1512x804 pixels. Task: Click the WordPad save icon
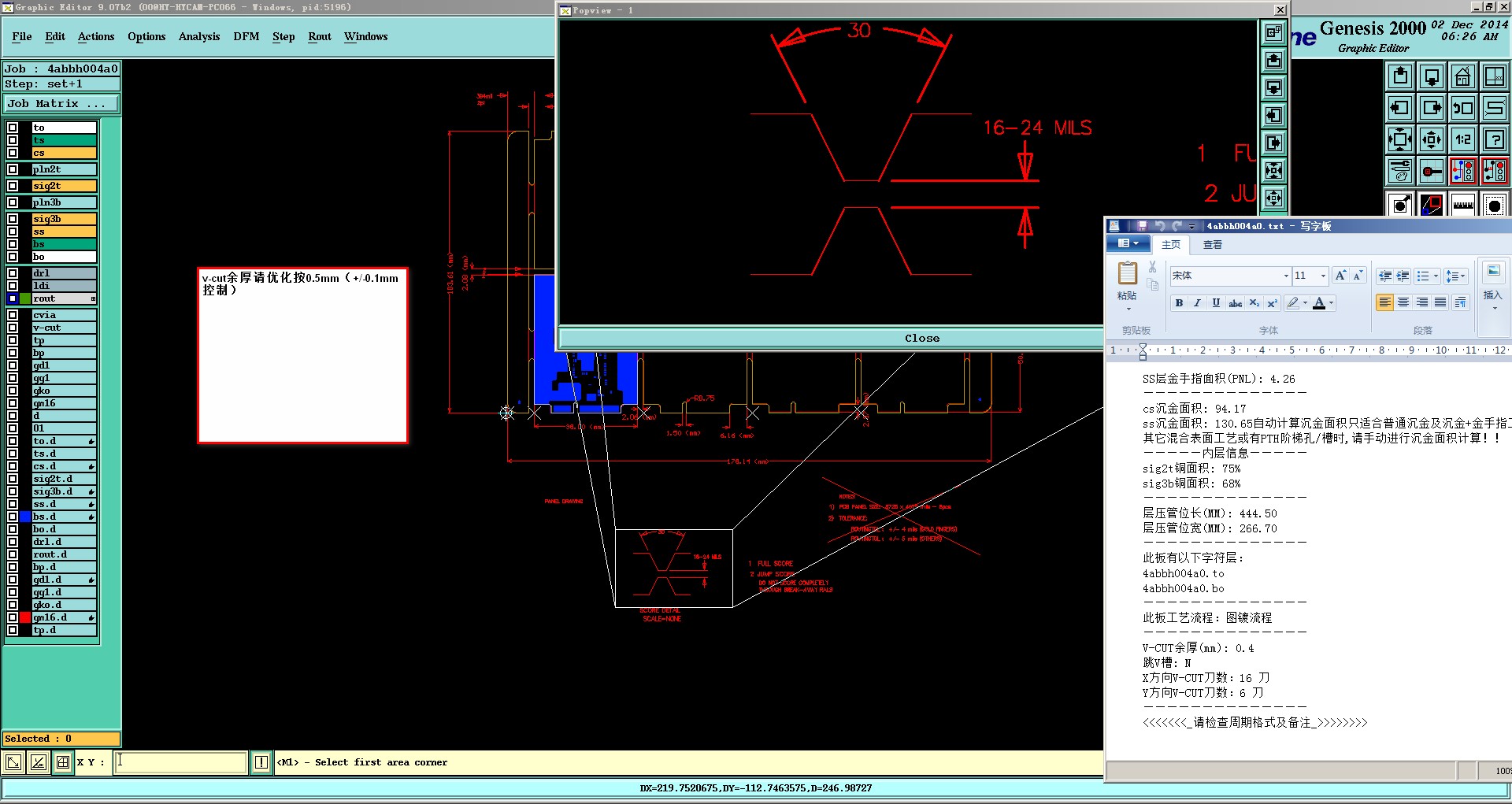[1142, 226]
